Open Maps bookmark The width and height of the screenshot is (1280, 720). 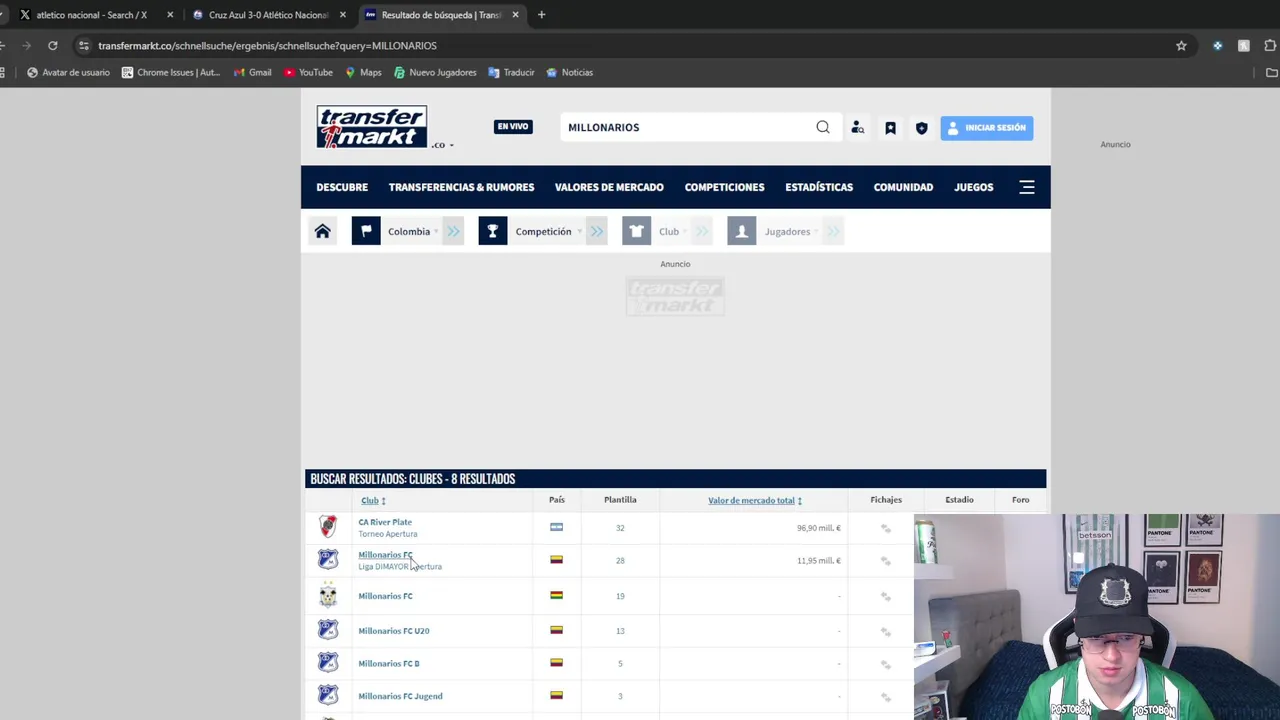(x=363, y=72)
